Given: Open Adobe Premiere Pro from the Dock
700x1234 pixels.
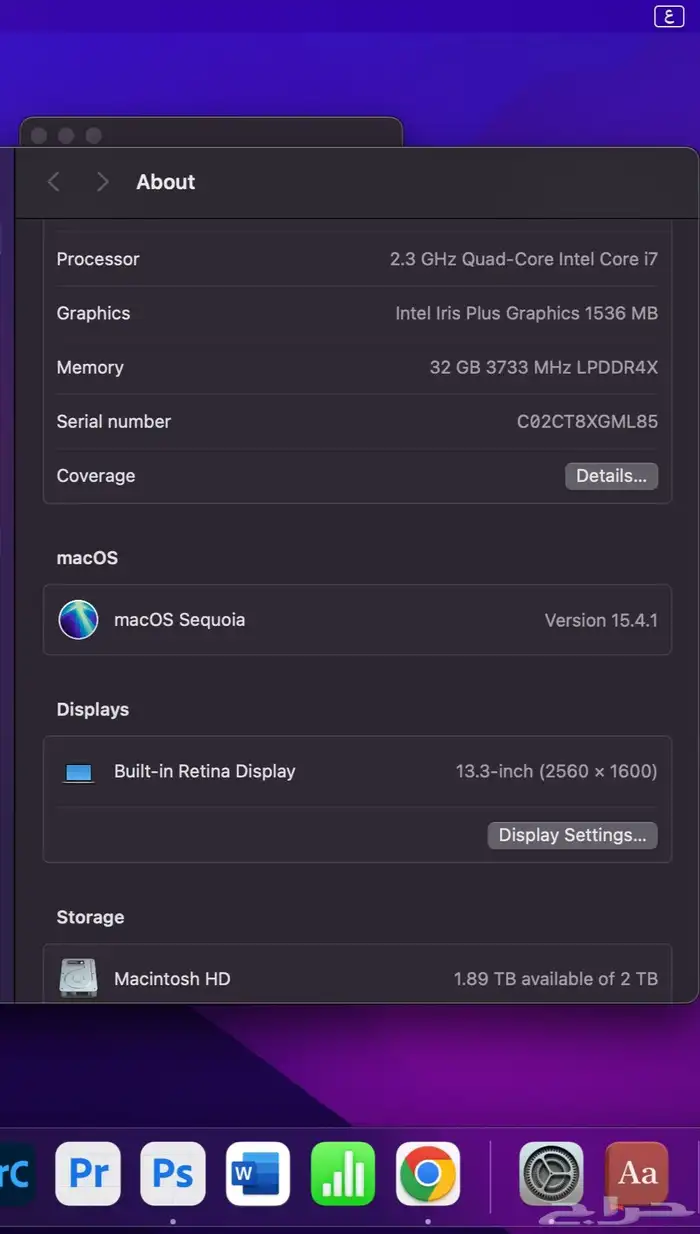Looking at the screenshot, I should point(88,1174).
